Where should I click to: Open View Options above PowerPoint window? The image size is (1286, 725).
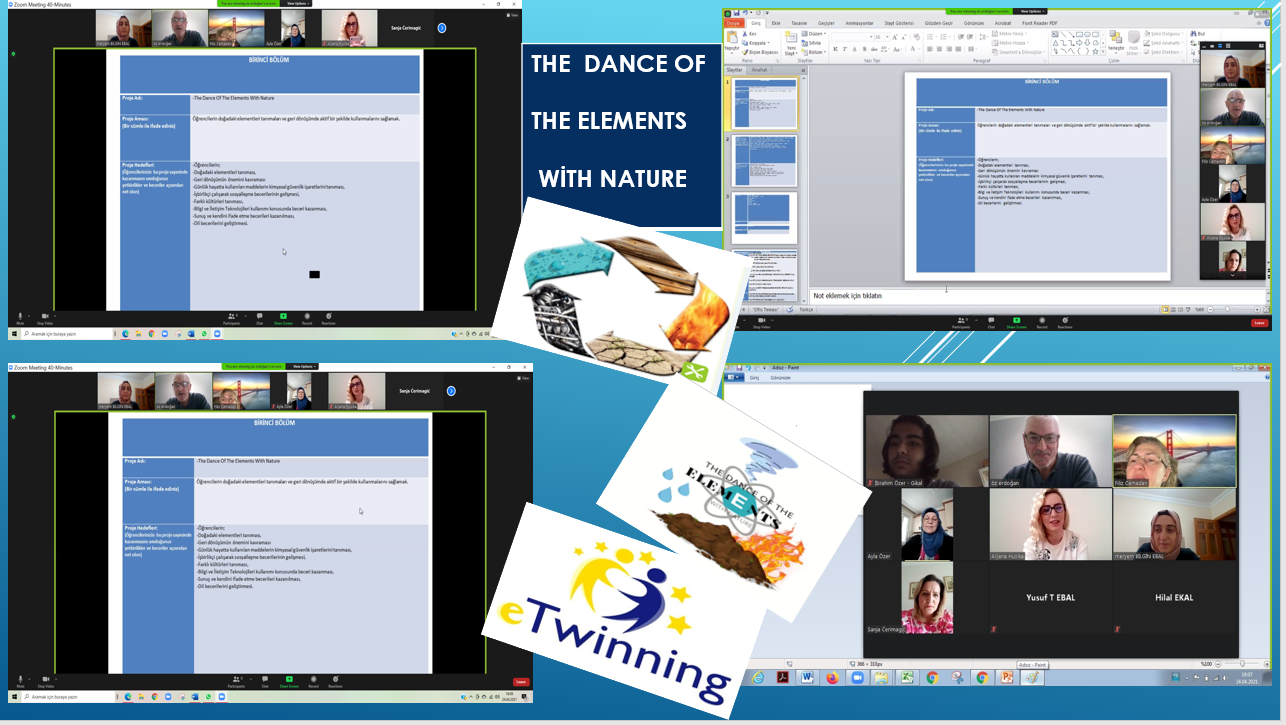click(x=1031, y=11)
